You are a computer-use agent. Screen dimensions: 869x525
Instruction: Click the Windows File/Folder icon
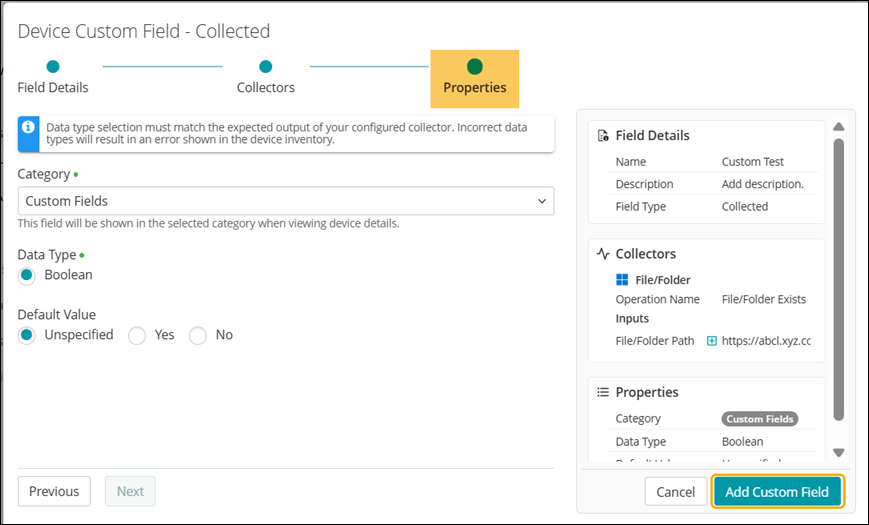point(622,280)
